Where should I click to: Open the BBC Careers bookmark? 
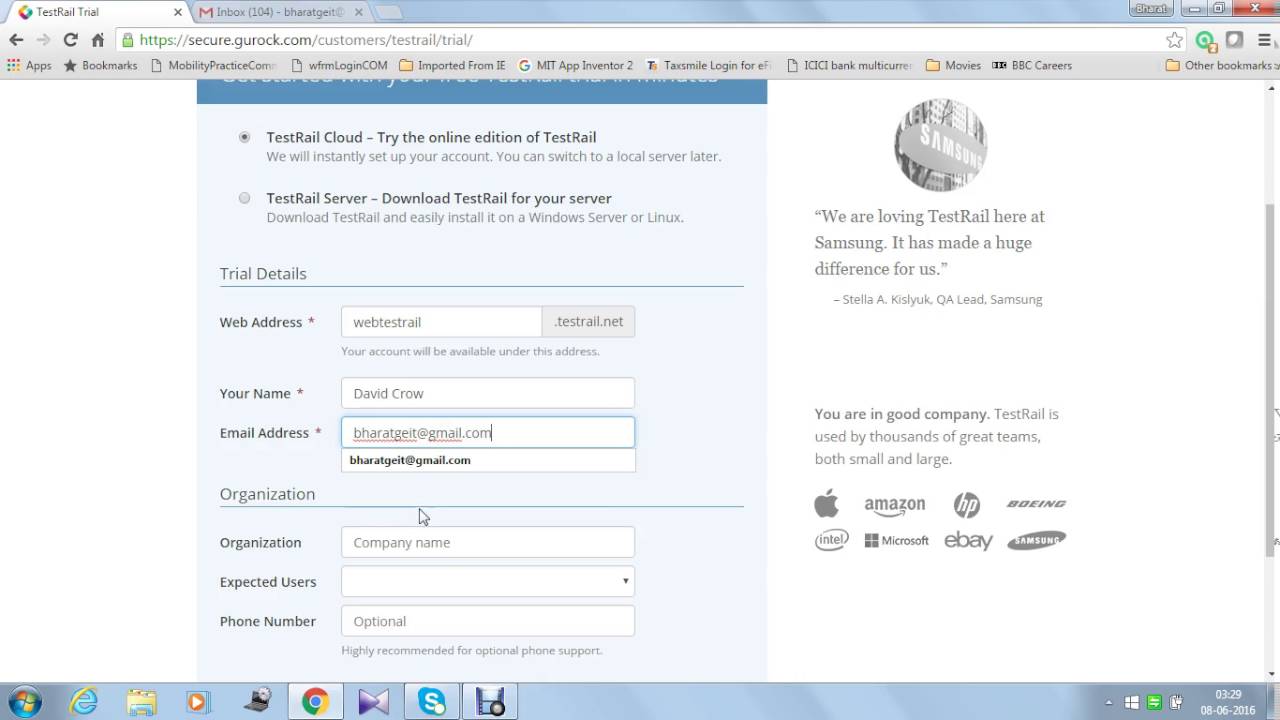[1032, 65]
